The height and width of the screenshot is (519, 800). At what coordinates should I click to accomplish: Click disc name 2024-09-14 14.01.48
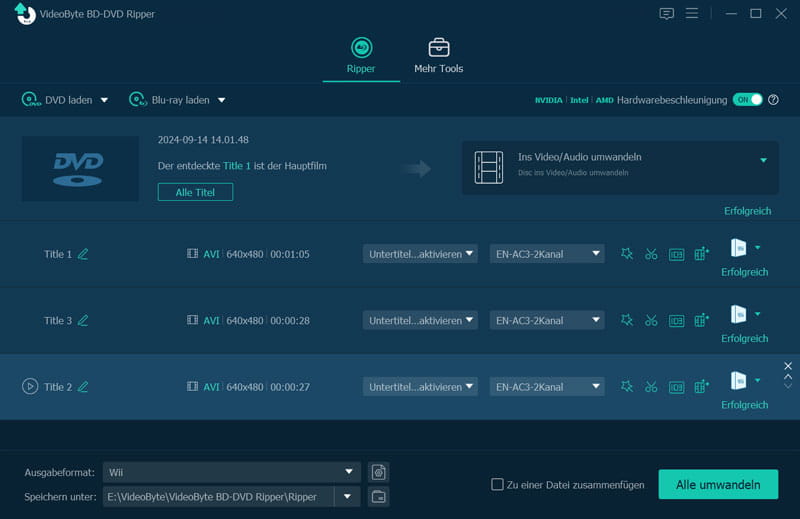click(203, 140)
